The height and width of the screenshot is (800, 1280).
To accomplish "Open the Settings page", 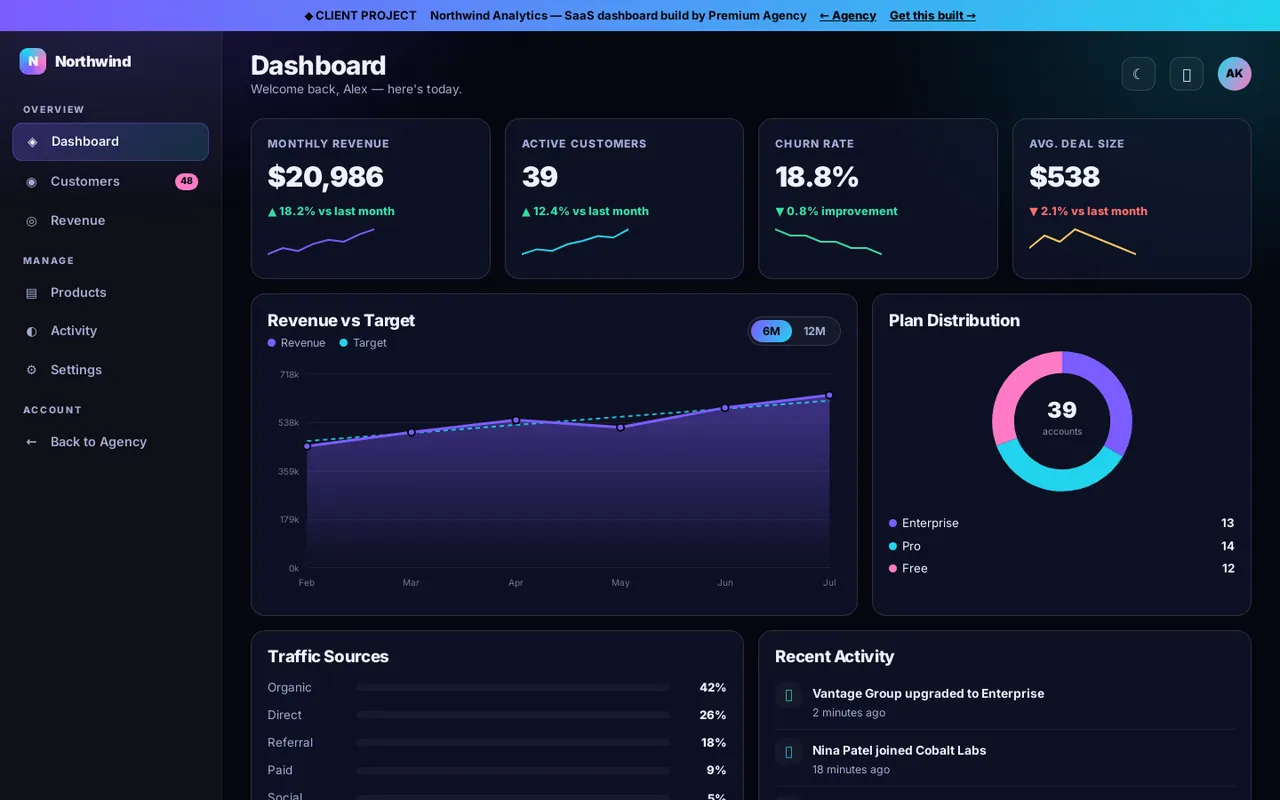I will click(110, 370).
